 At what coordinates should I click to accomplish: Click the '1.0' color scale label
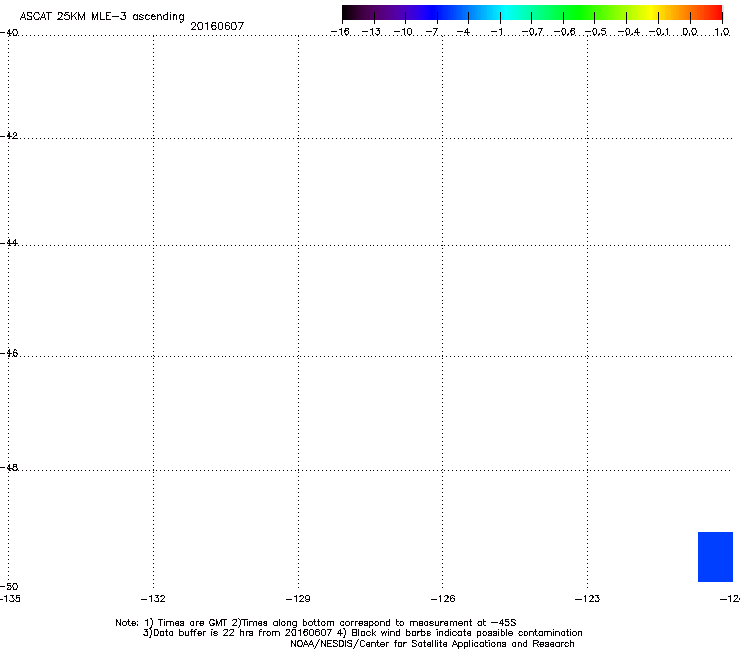point(722,32)
